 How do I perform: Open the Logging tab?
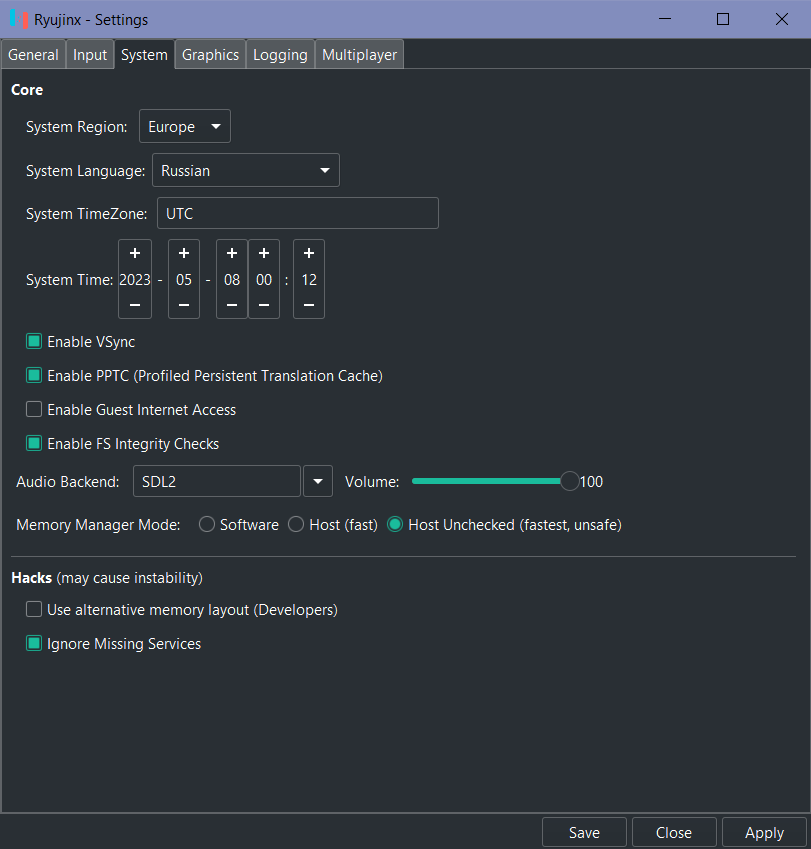coord(280,55)
